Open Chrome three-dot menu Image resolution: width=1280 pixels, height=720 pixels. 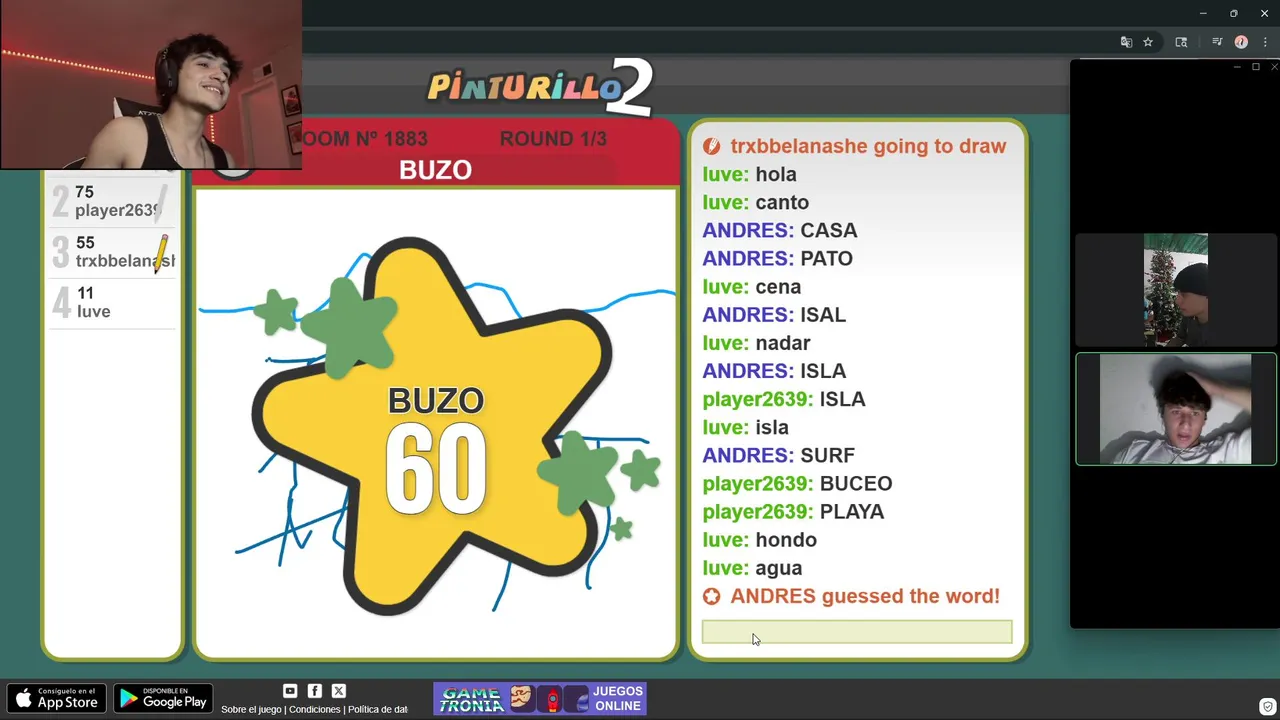tap(1265, 42)
